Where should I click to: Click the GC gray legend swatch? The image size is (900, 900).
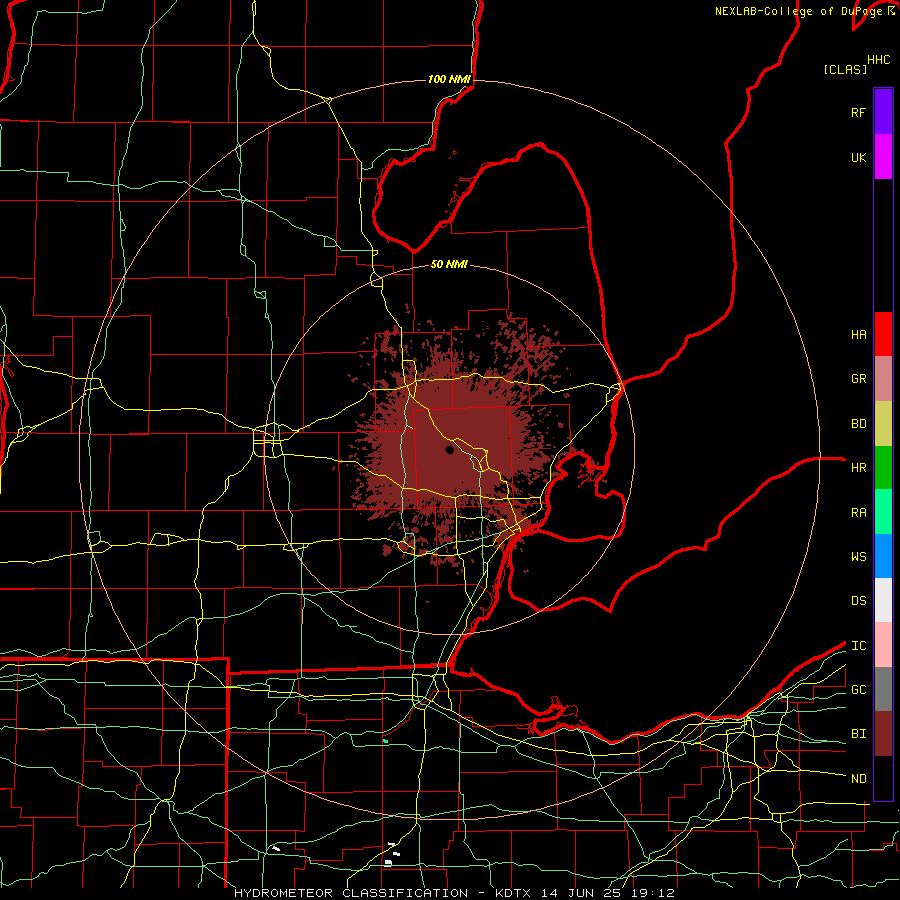coord(883,689)
